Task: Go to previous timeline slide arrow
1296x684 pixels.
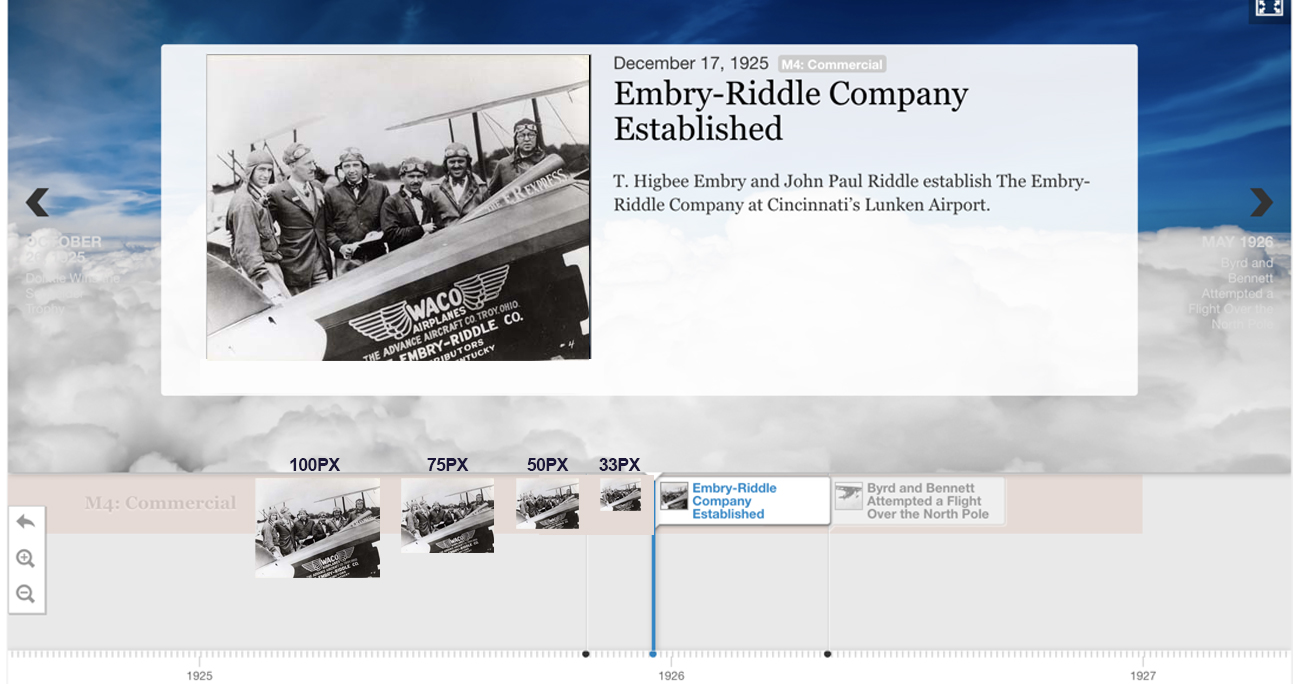Action: click(x=37, y=203)
